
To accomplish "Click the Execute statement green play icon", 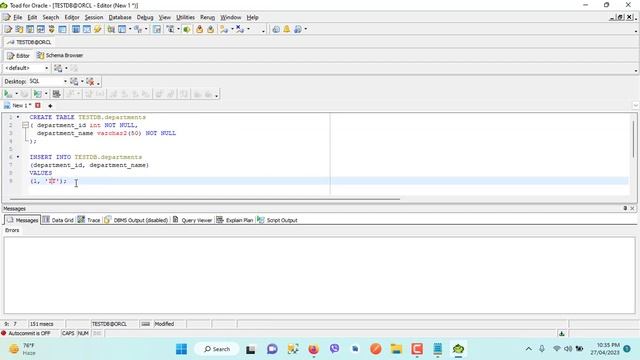I will point(8,94).
